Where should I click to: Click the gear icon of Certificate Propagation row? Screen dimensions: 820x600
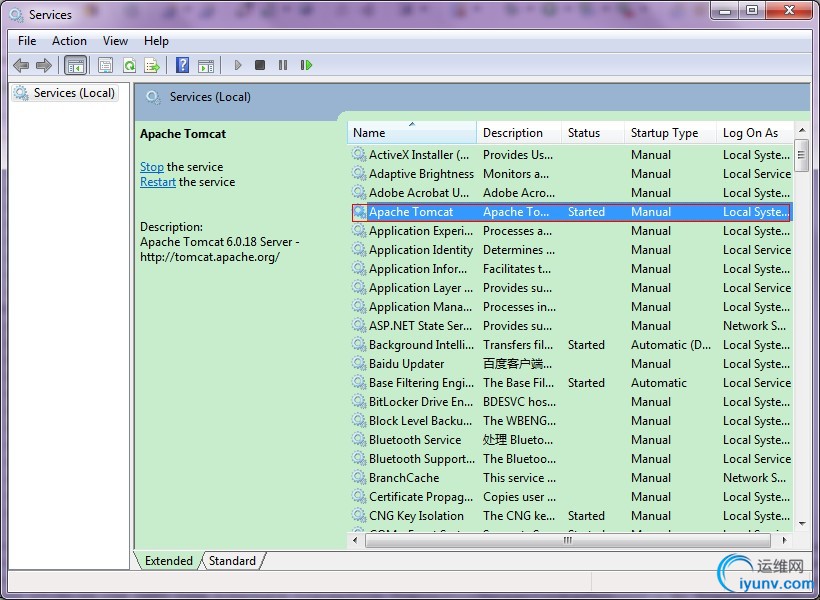coord(359,496)
